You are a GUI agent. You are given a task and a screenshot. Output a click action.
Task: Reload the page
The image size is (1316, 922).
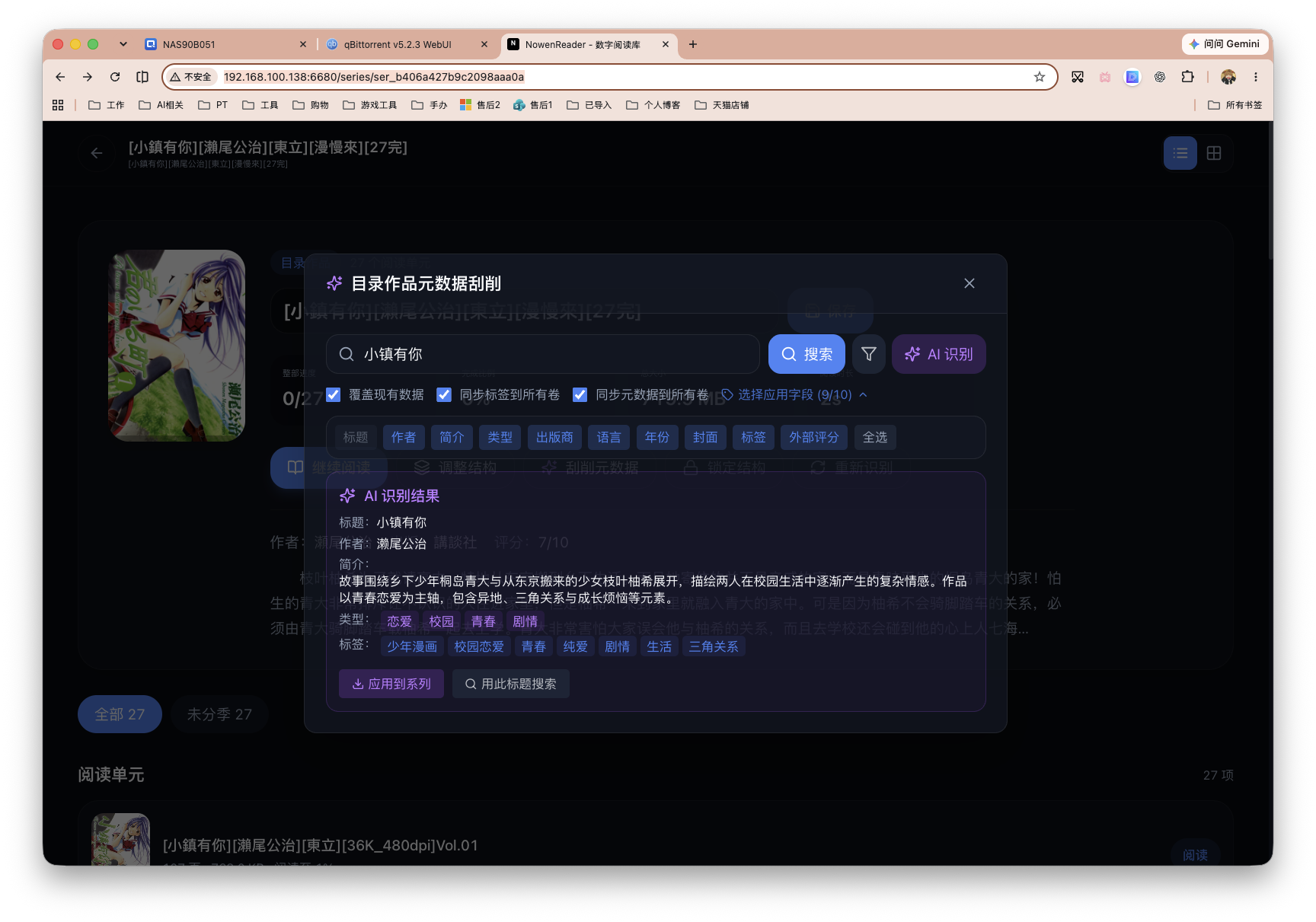pos(115,77)
